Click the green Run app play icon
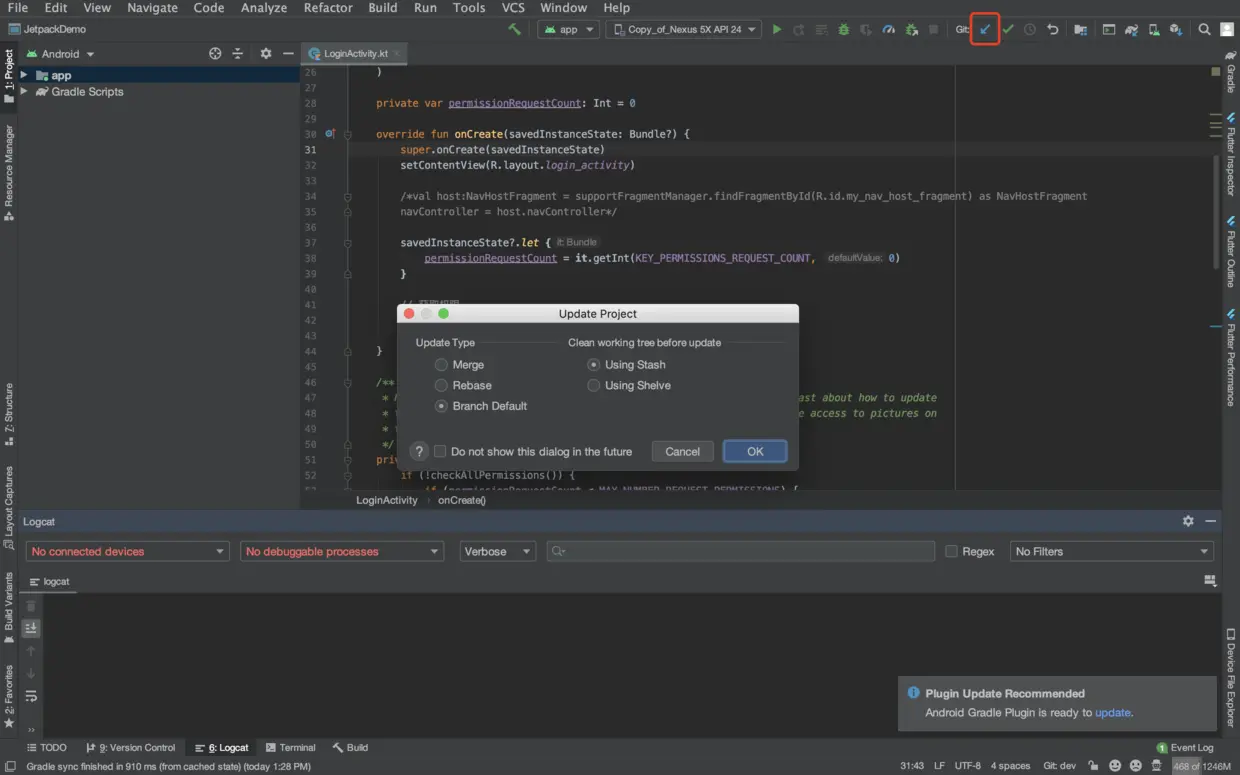 (777, 30)
